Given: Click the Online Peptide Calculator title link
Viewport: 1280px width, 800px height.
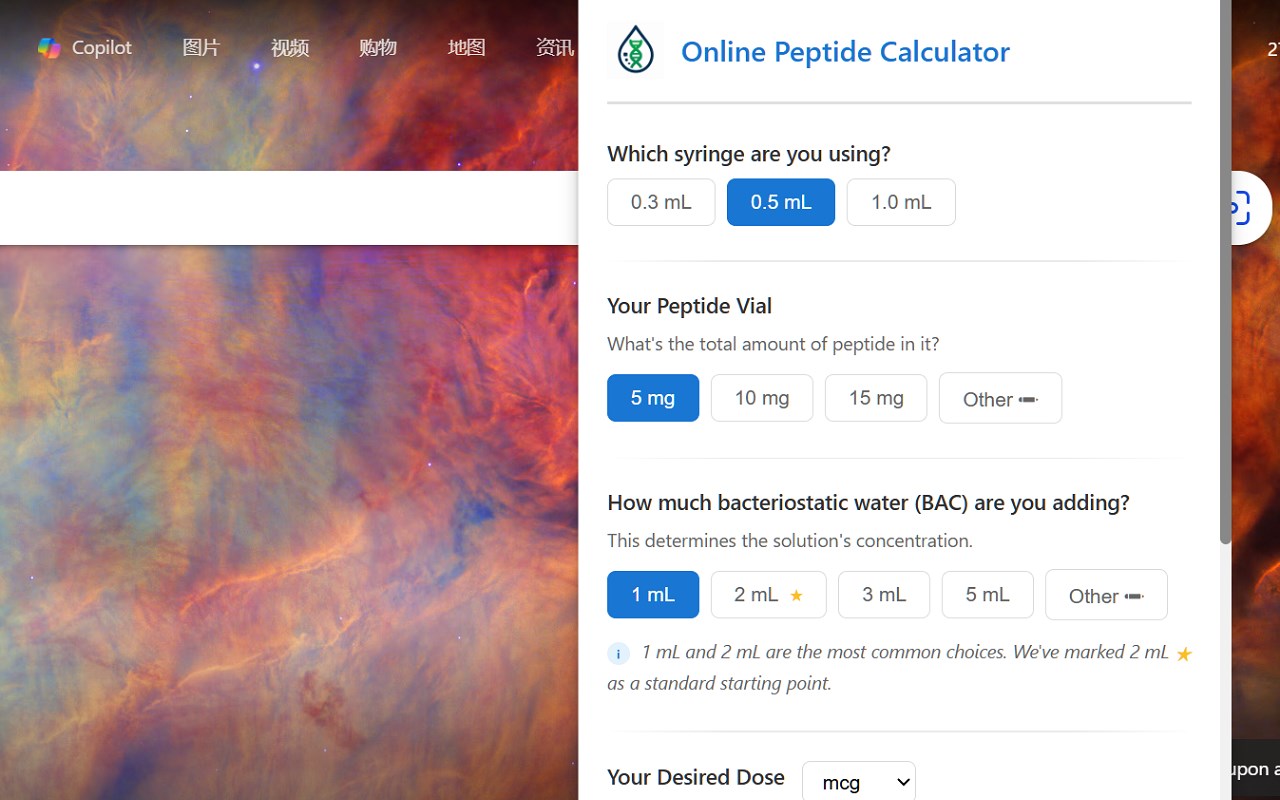Looking at the screenshot, I should [845, 51].
